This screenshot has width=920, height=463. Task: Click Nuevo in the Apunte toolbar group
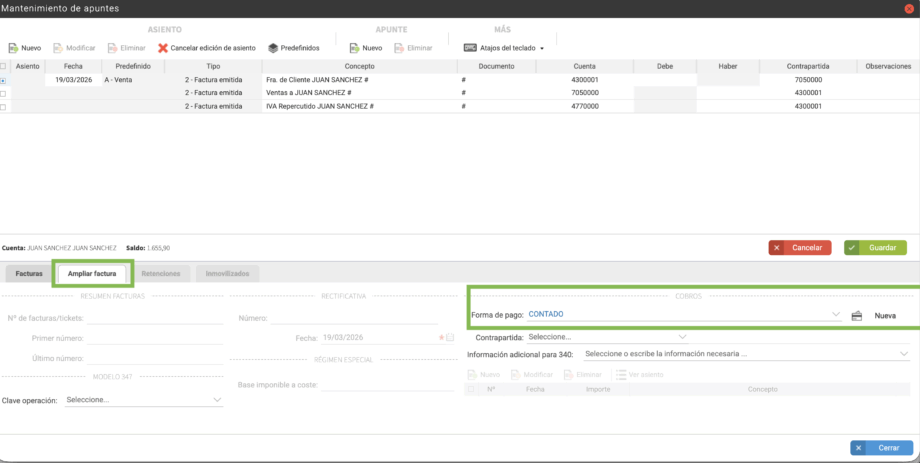point(365,47)
